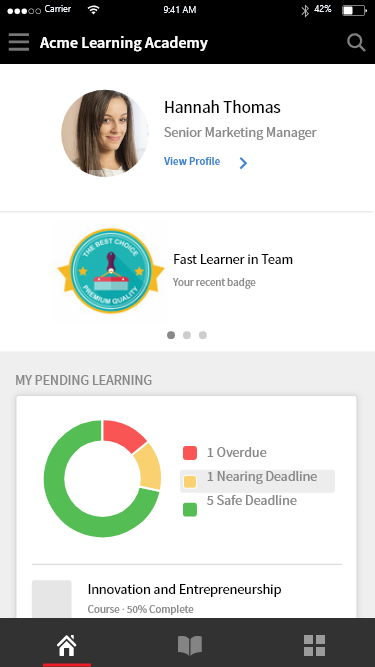Open the book Learning tab
Image resolution: width=375 pixels, height=667 pixels.
190,646
